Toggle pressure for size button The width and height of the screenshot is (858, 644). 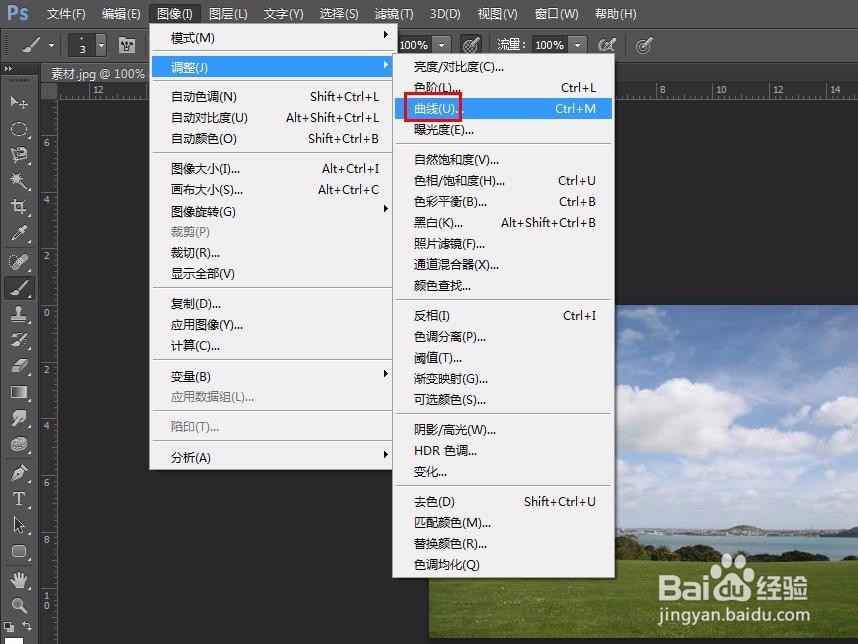coord(644,45)
